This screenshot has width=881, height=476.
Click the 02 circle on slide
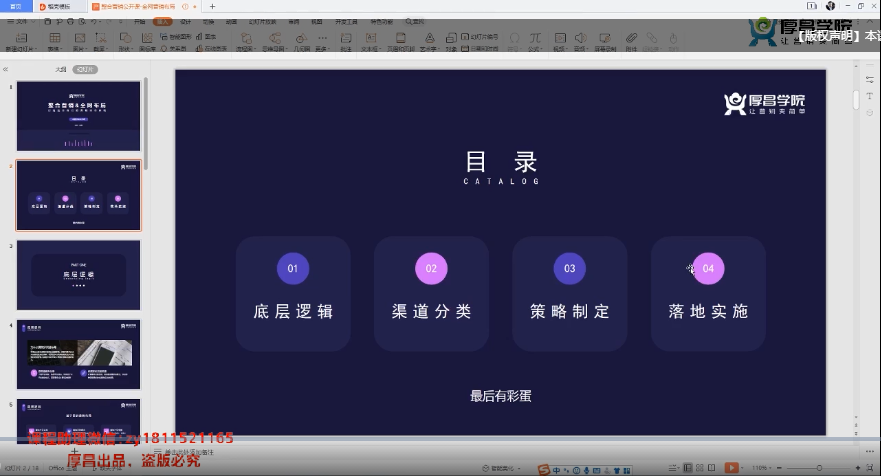(432, 269)
